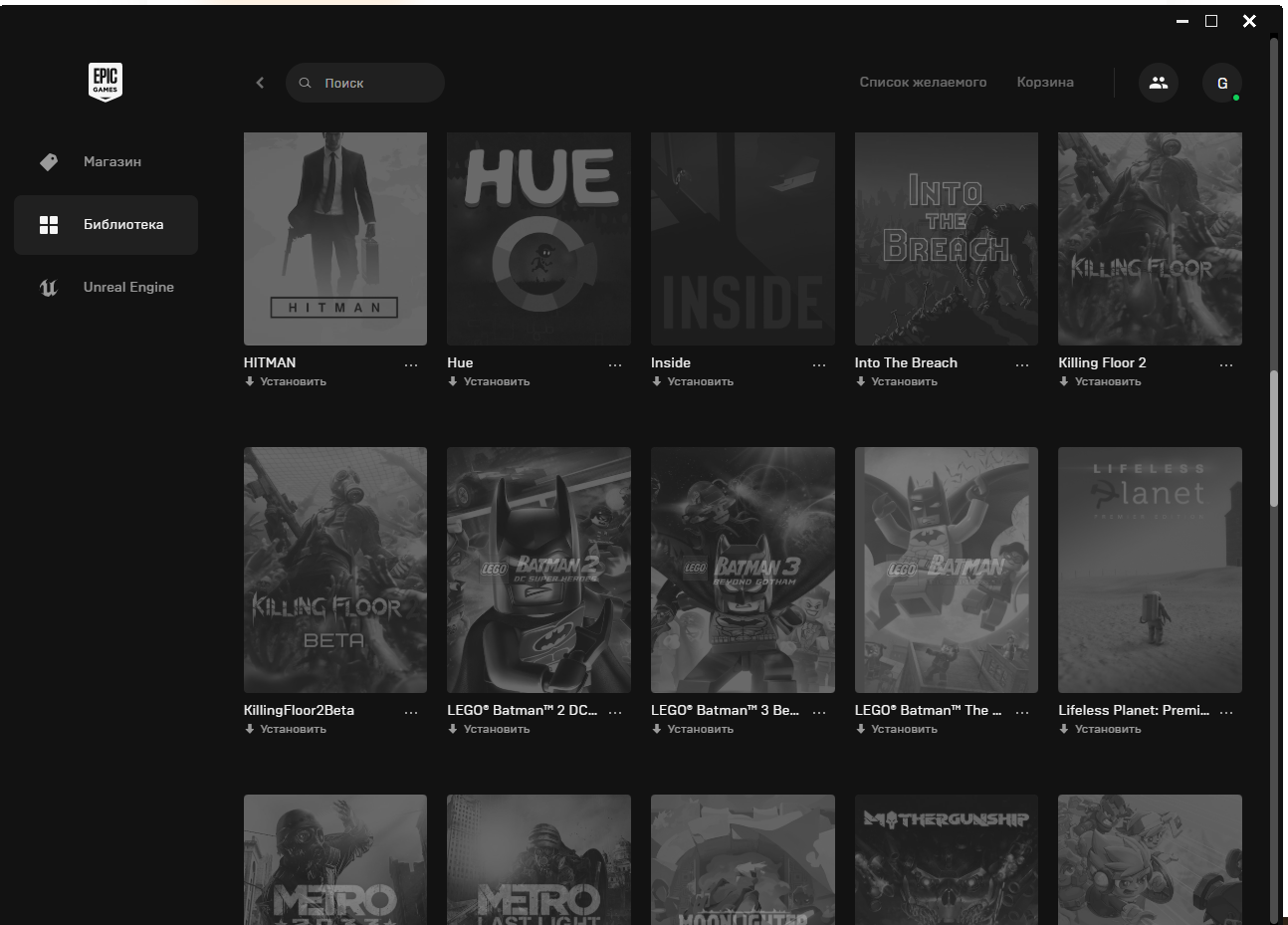Image resolution: width=1288 pixels, height=925 pixels.
Task: Open the Корзина cart link
Action: 1045,82
